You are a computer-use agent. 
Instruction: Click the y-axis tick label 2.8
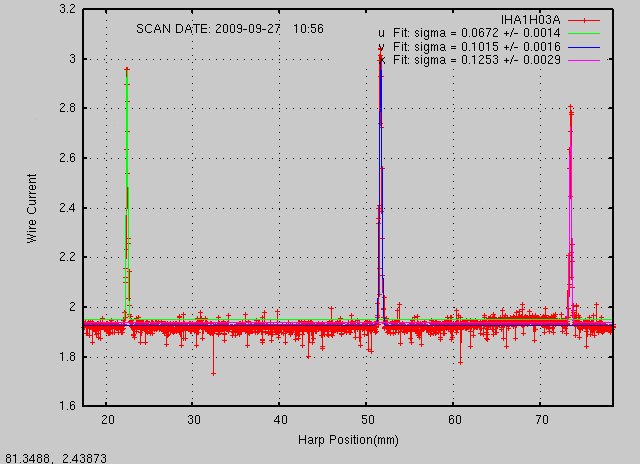[x=68, y=108]
